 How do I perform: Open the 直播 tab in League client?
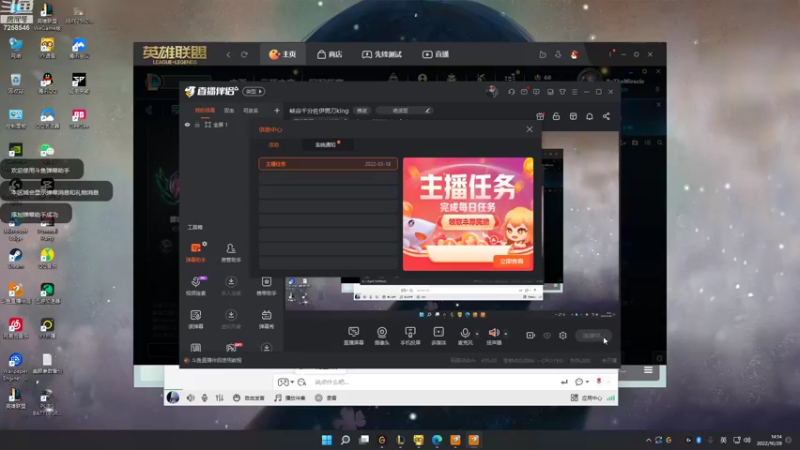click(435, 54)
